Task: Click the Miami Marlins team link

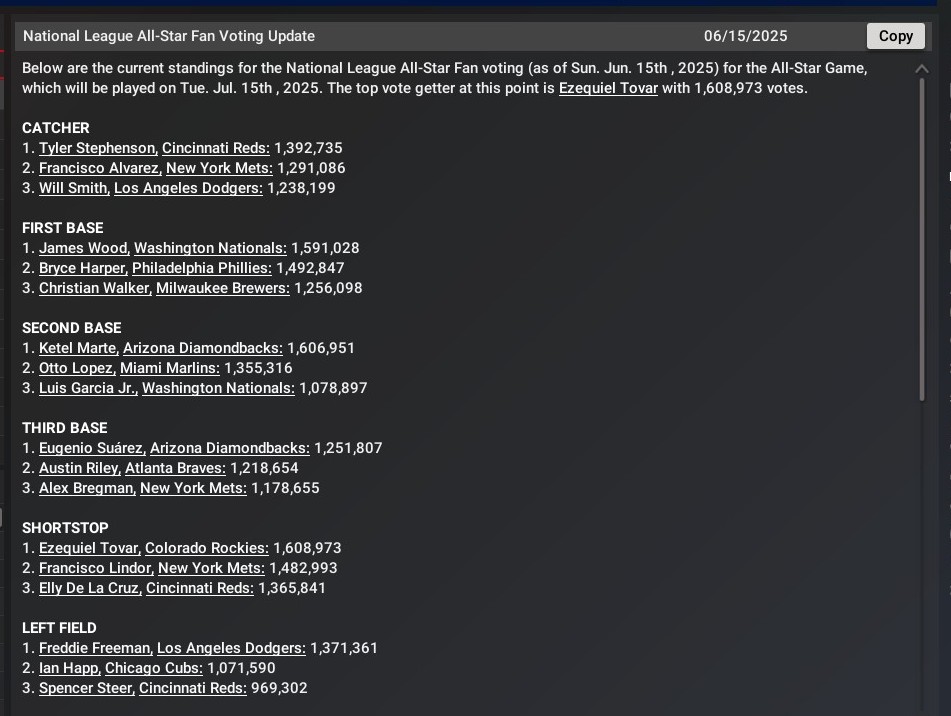Action: coord(169,368)
